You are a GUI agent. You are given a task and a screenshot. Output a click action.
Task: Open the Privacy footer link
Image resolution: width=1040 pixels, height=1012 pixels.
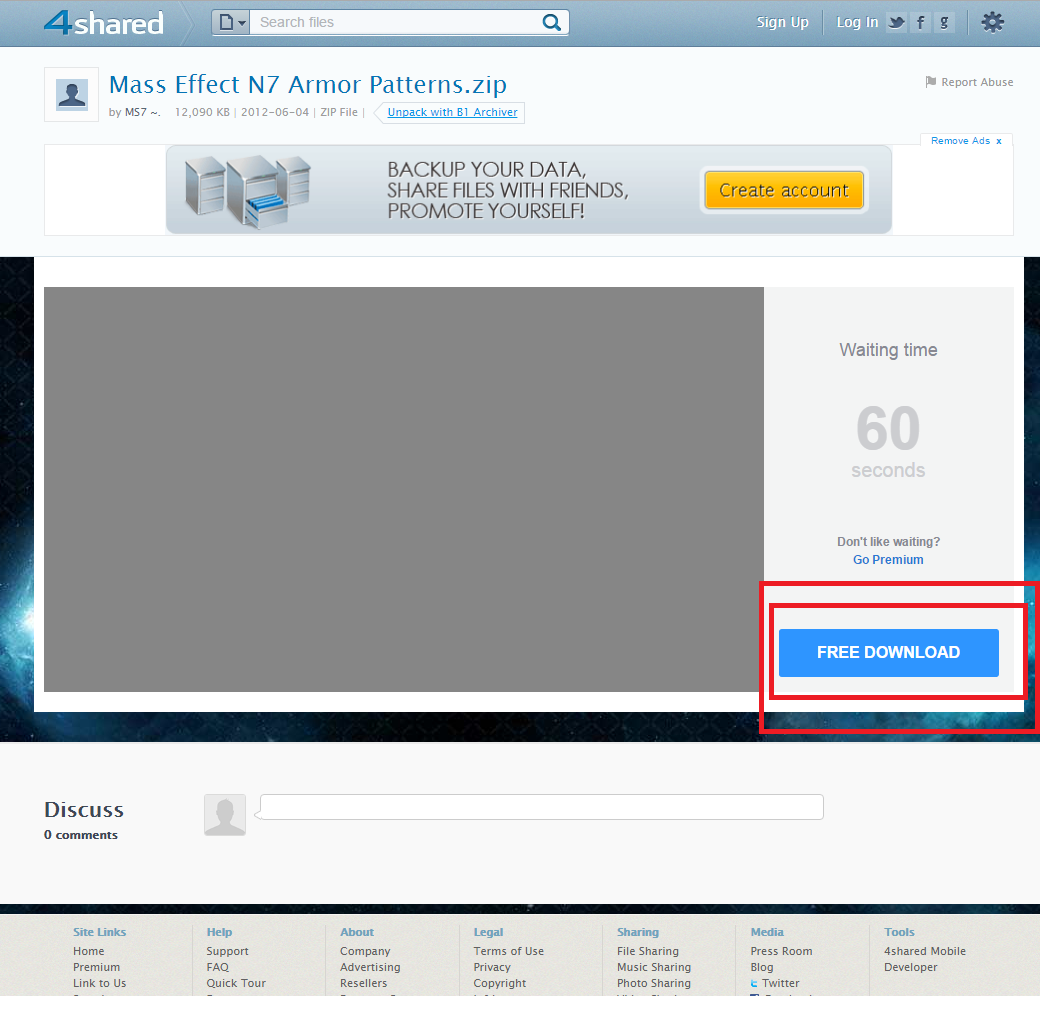click(492, 967)
